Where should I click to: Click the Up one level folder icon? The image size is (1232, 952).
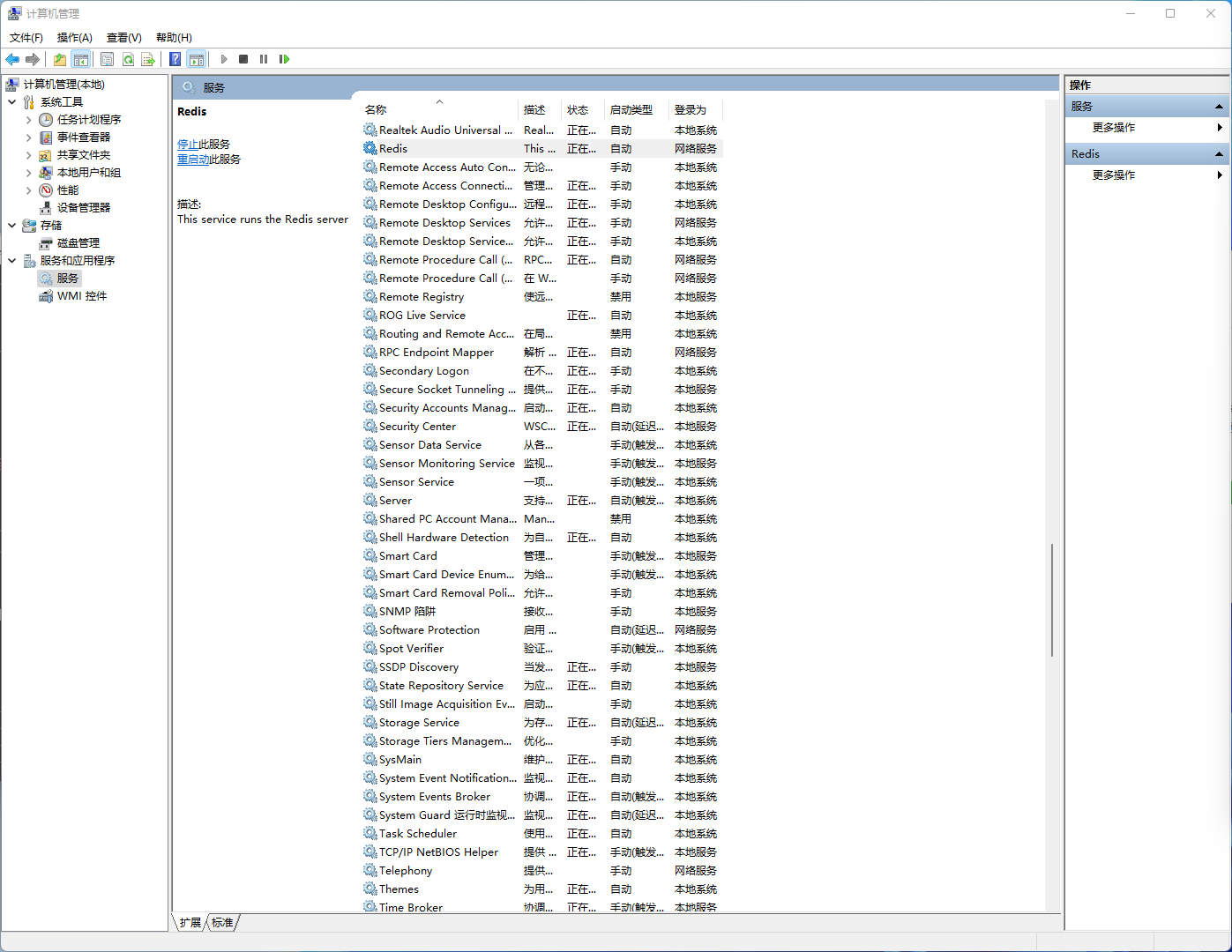[59, 59]
